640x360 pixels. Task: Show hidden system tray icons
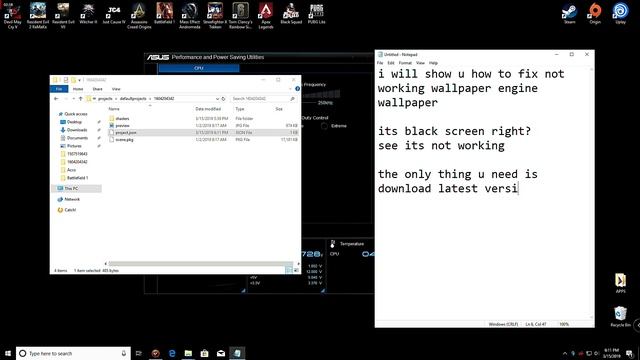coord(565,353)
